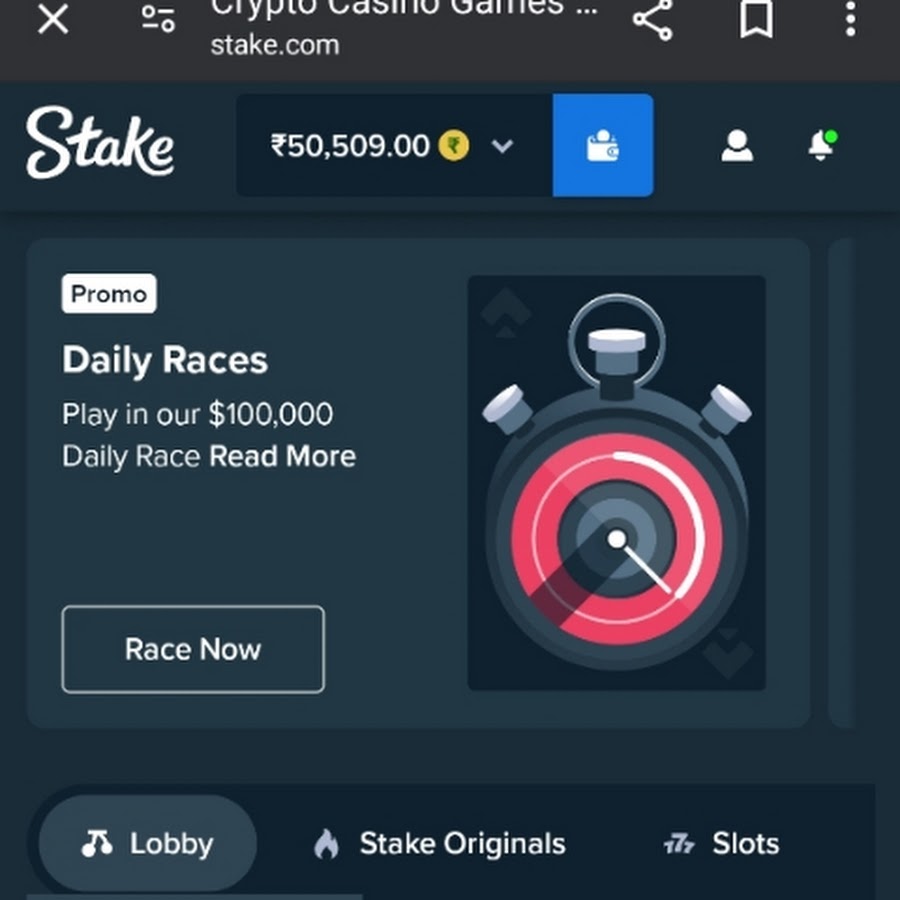Bookmark this page with bookmark icon
Image resolution: width=900 pixels, height=900 pixels.
[756, 19]
